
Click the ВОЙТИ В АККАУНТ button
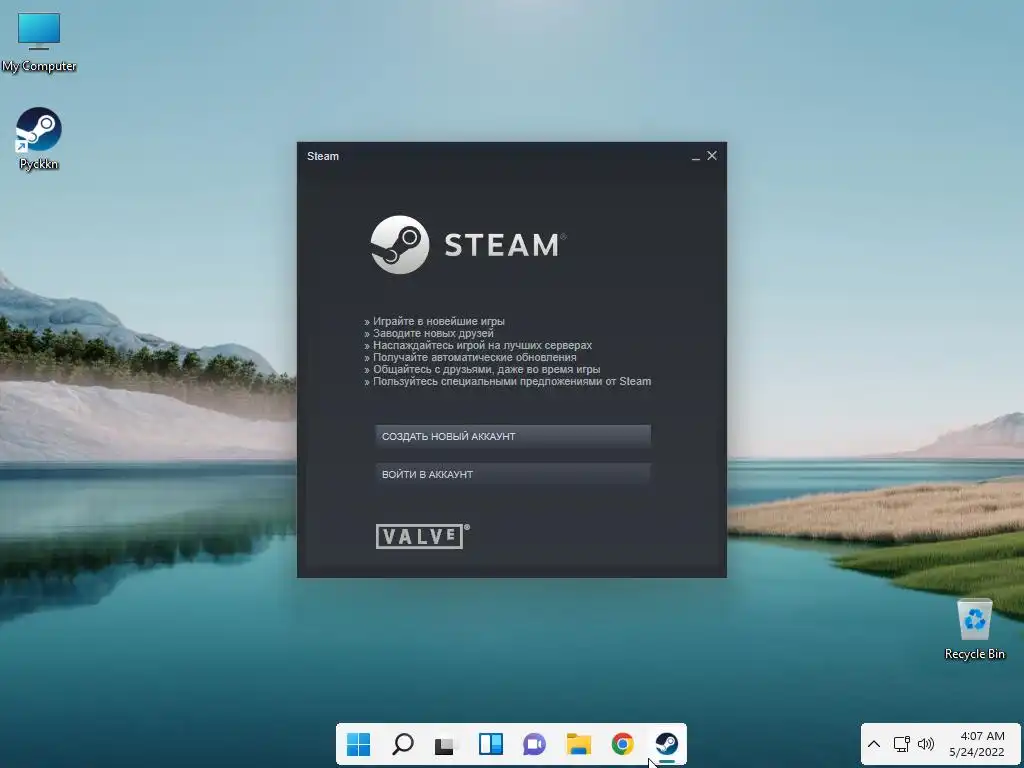pos(513,474)
